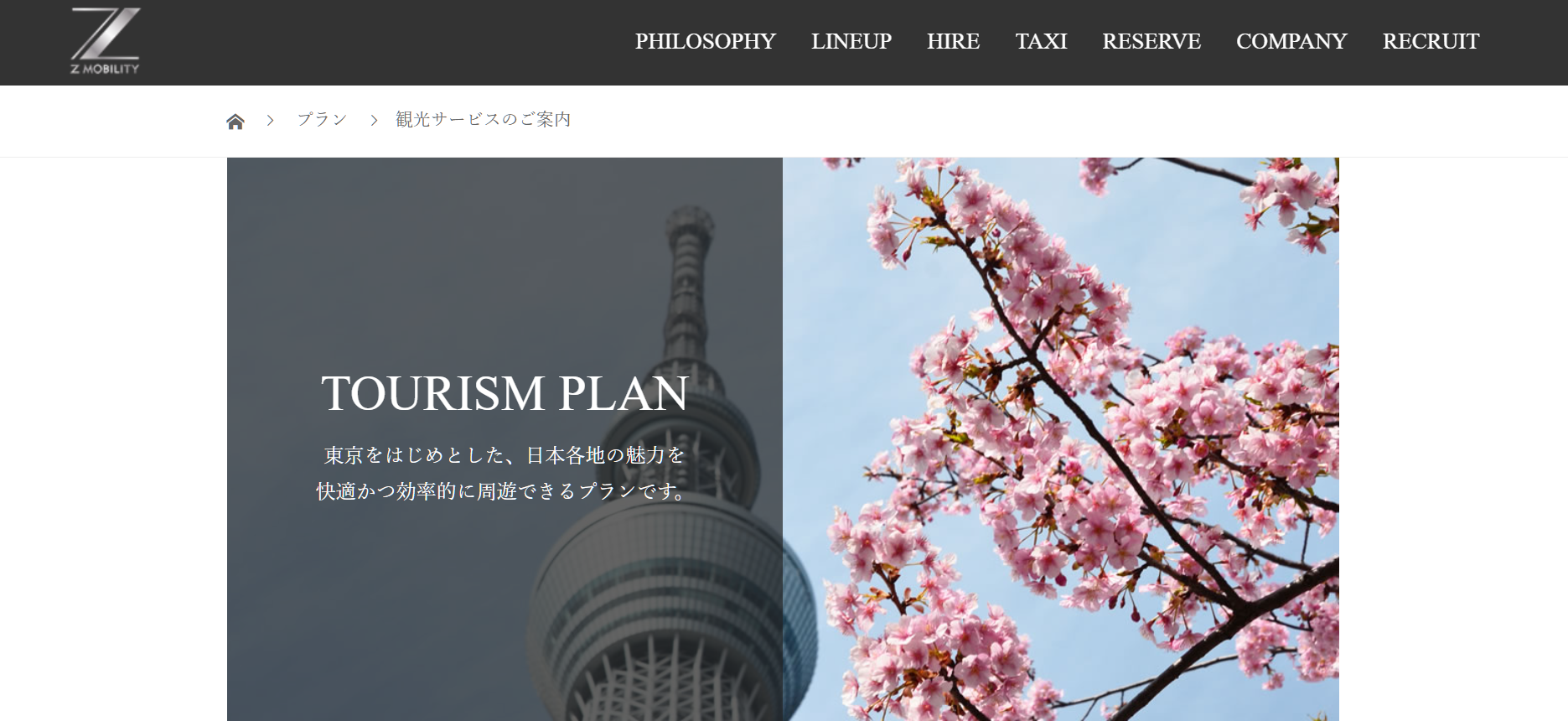Open the PHILOSOPHY menu item

pos(705,41)
